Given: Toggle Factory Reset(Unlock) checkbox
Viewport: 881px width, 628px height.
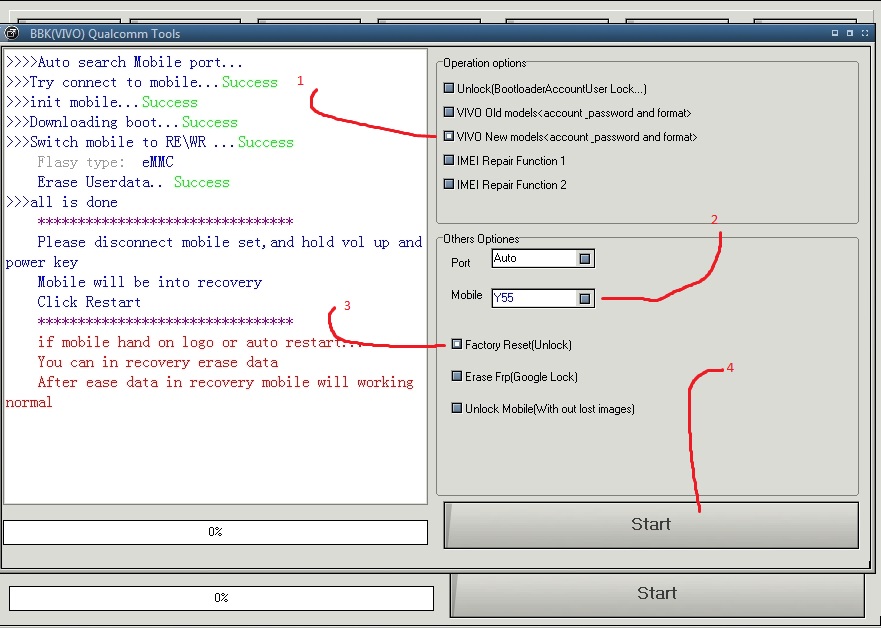Looking at the screenshot, I should (x=457, y=344).
